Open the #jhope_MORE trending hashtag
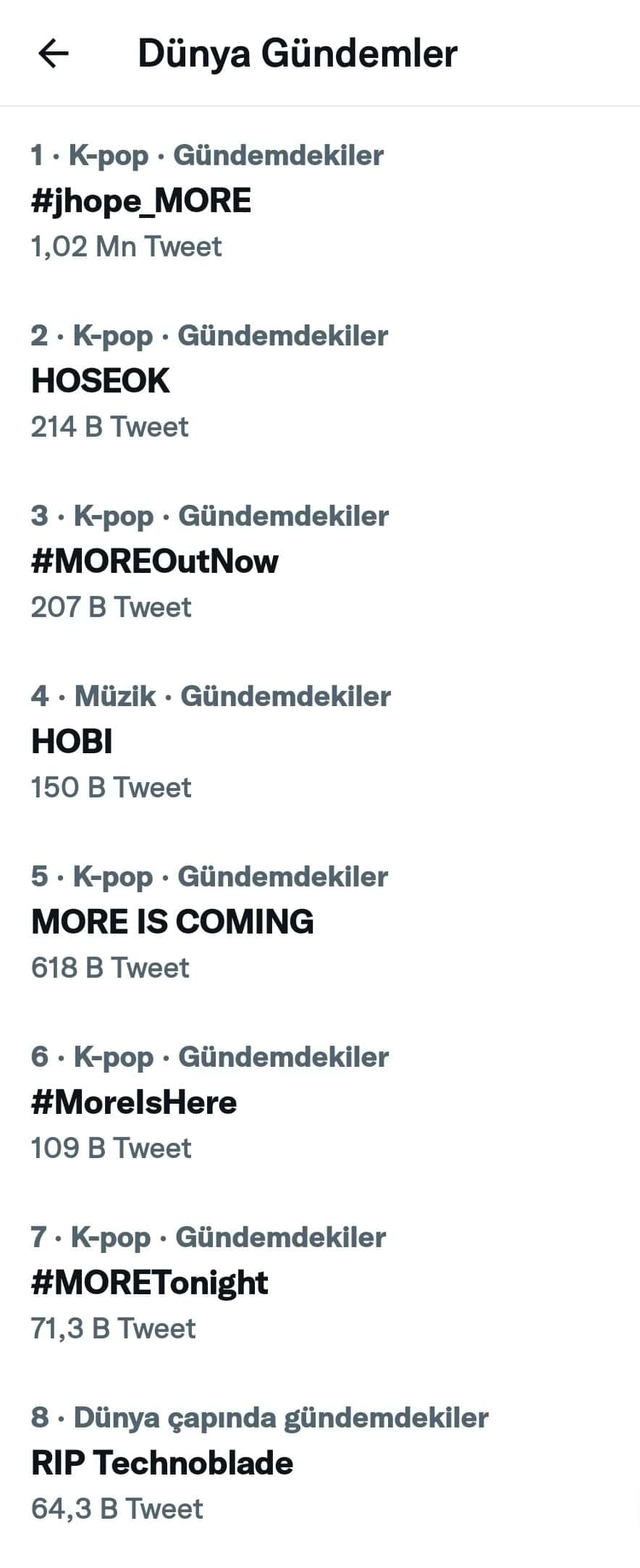Screen dimensions: 640x1568 point(141,201)
